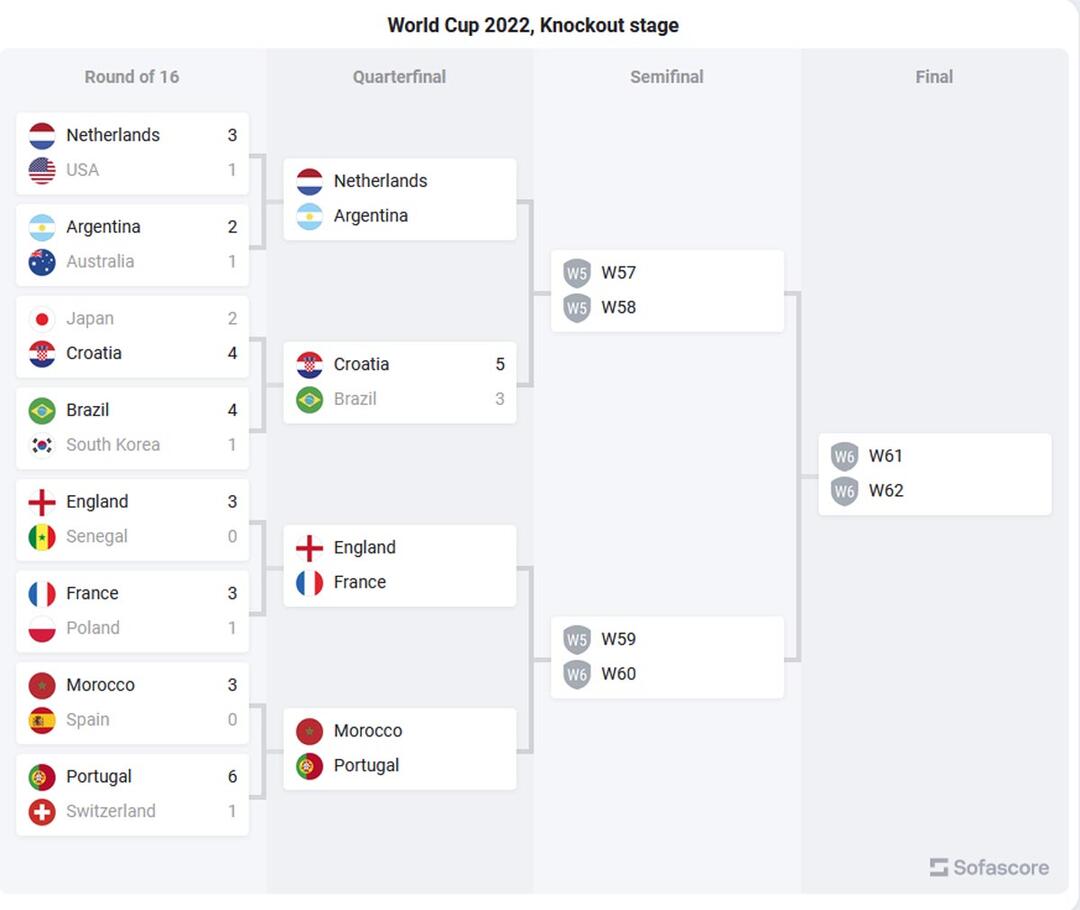
Task: Click the Sofascore logo
Action: (989, 867)
